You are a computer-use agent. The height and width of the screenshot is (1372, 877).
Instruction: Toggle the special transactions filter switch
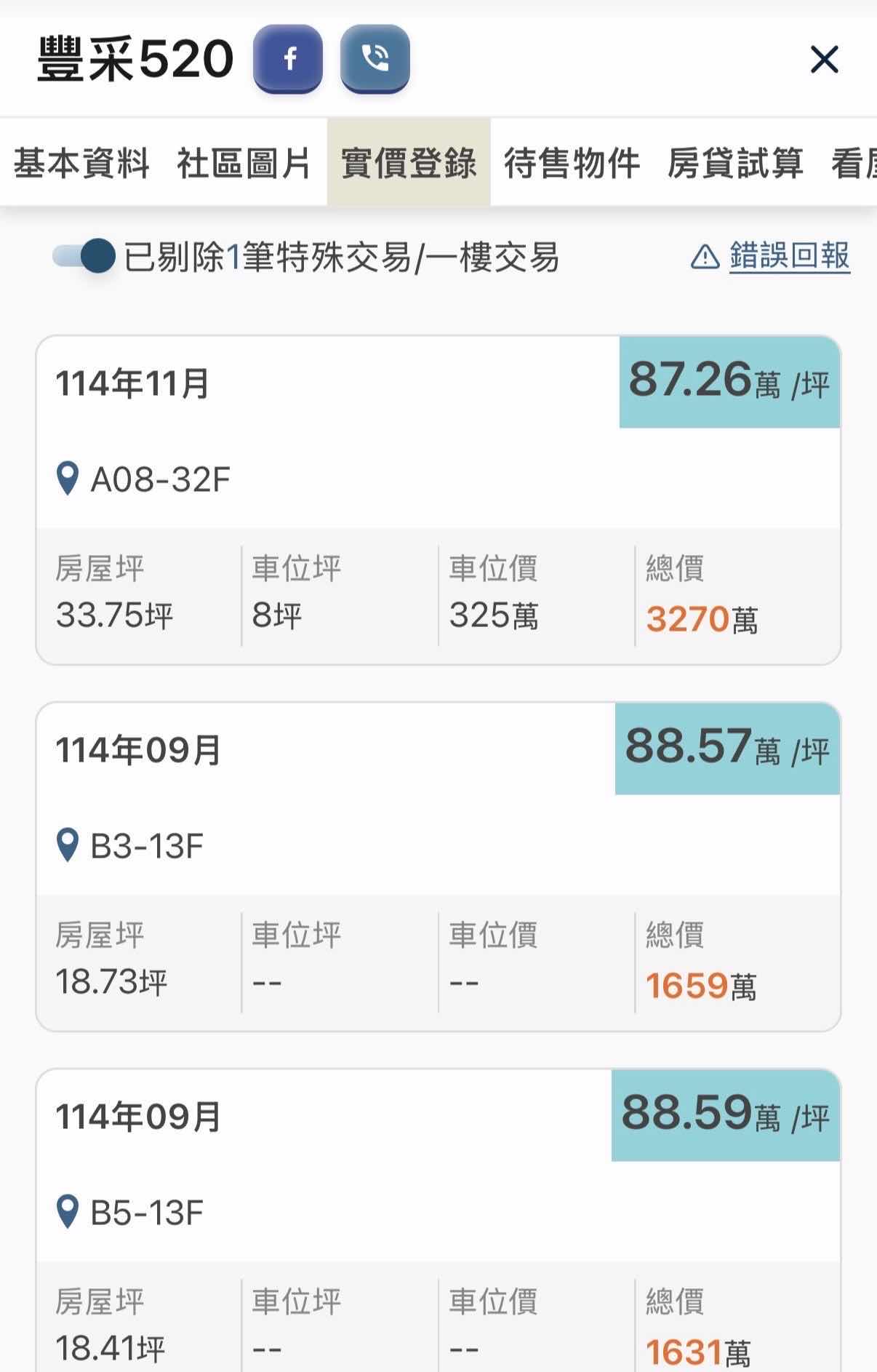pos(84,257)
